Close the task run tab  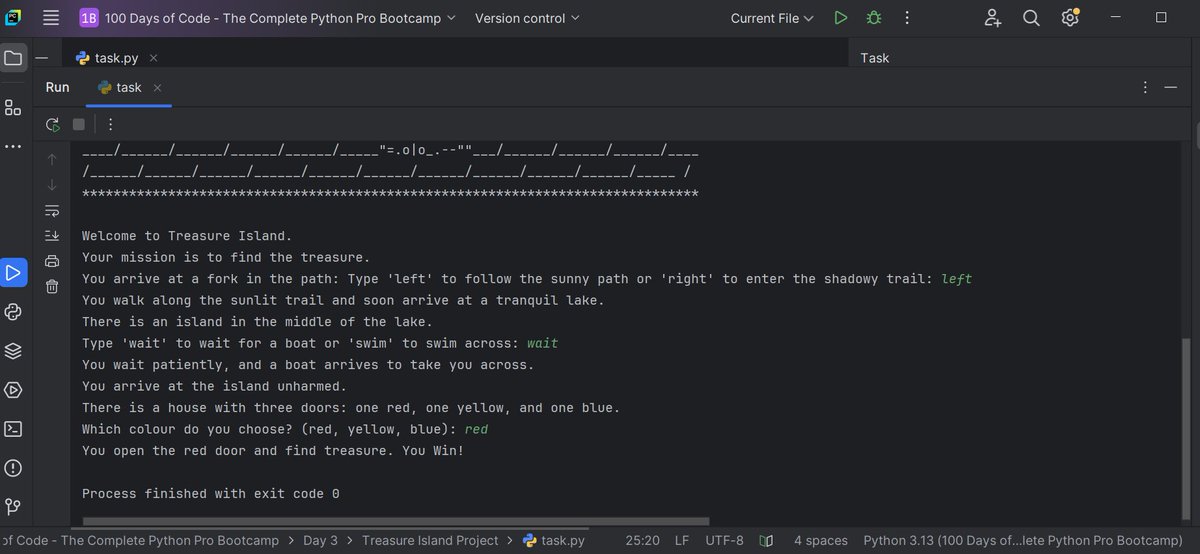pyautogui.click(x=157, y=87)
